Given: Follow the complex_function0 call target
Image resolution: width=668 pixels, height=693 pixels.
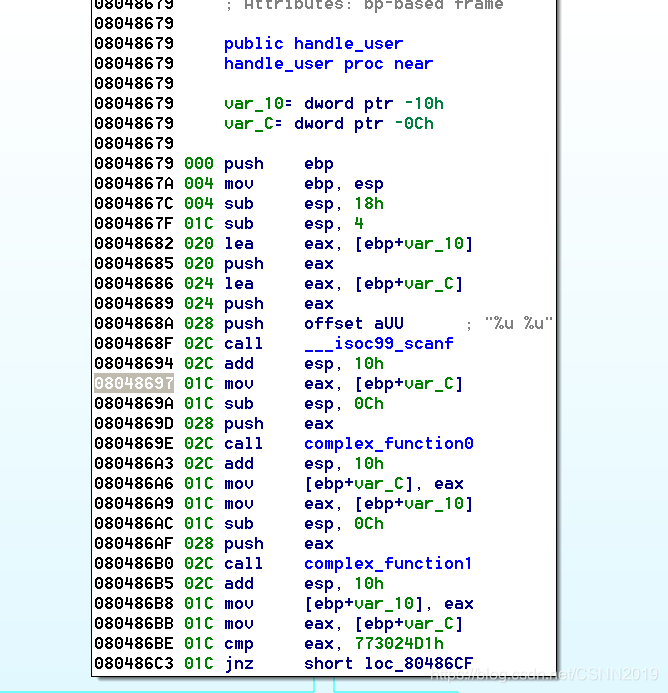Looking at the screenshot, I should pos(389,443).
